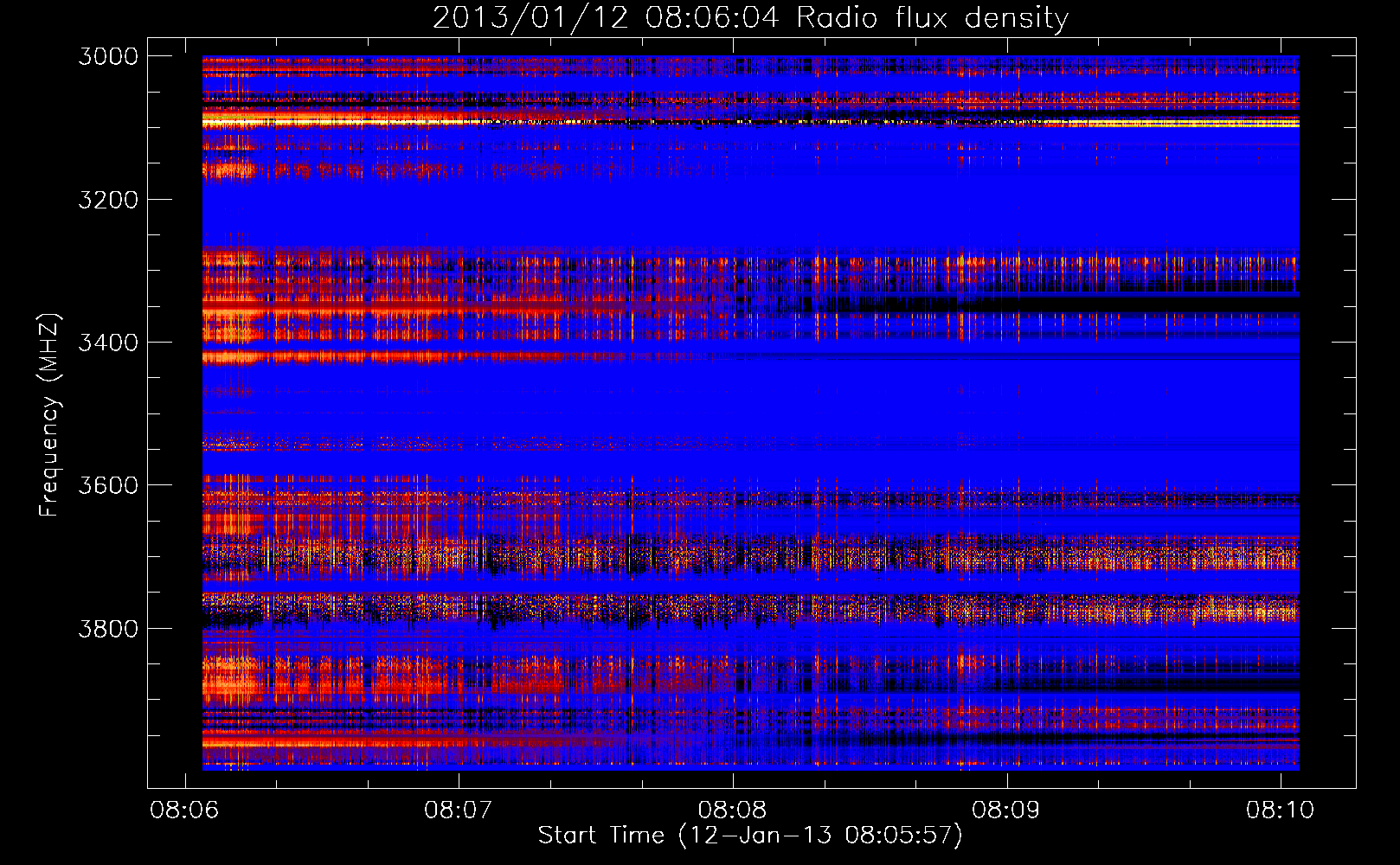Click the plot title "2013/01/12 08:06:04 Radio flux density"

point(750,17)
